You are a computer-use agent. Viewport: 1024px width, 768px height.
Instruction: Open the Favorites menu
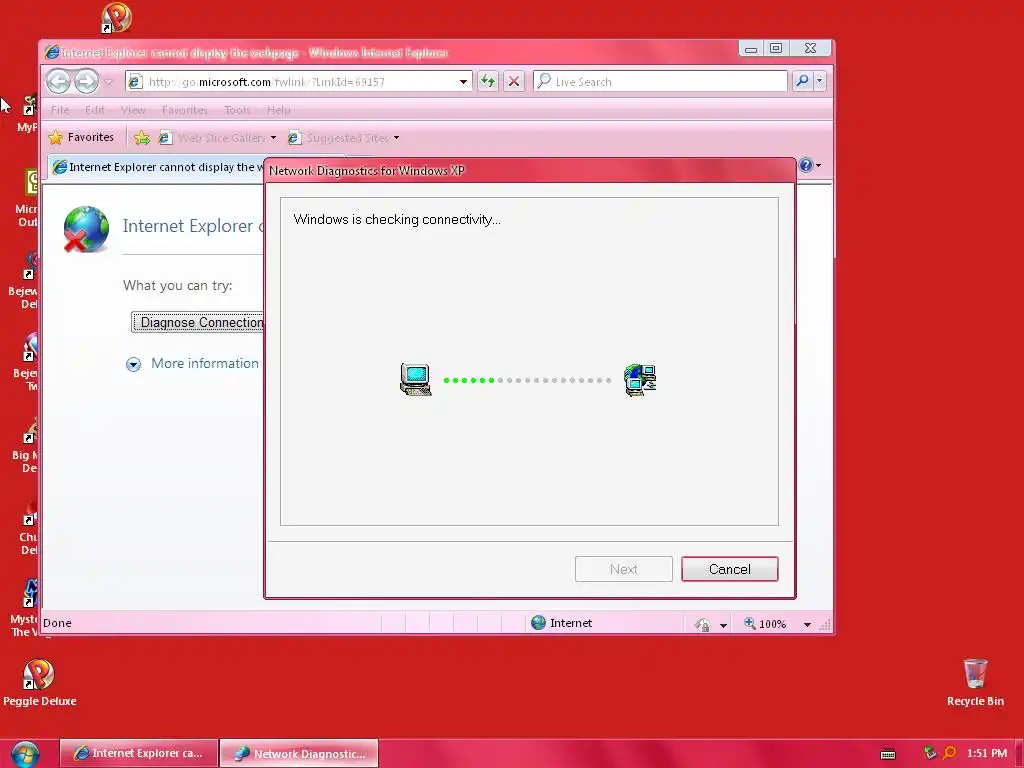tap(184, 110)
